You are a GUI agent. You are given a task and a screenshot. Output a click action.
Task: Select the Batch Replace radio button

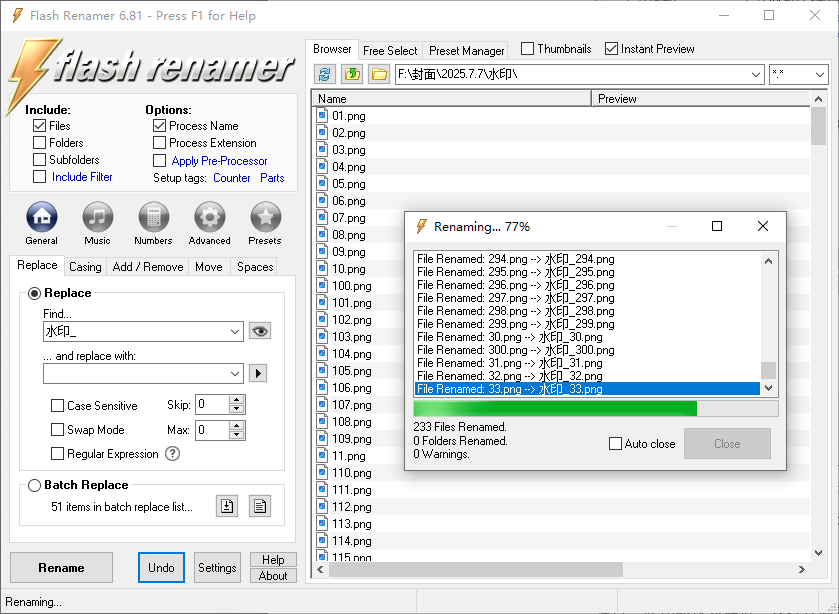[35, 485]
